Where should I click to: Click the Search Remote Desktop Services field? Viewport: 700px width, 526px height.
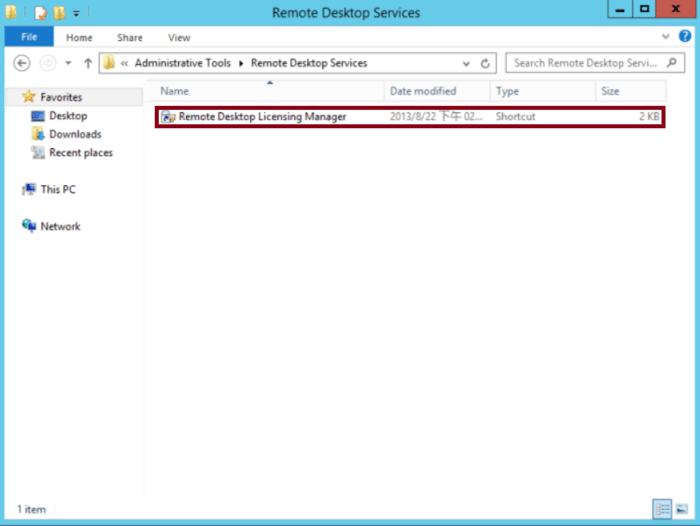pyautogui.click(x=595, y=63)
